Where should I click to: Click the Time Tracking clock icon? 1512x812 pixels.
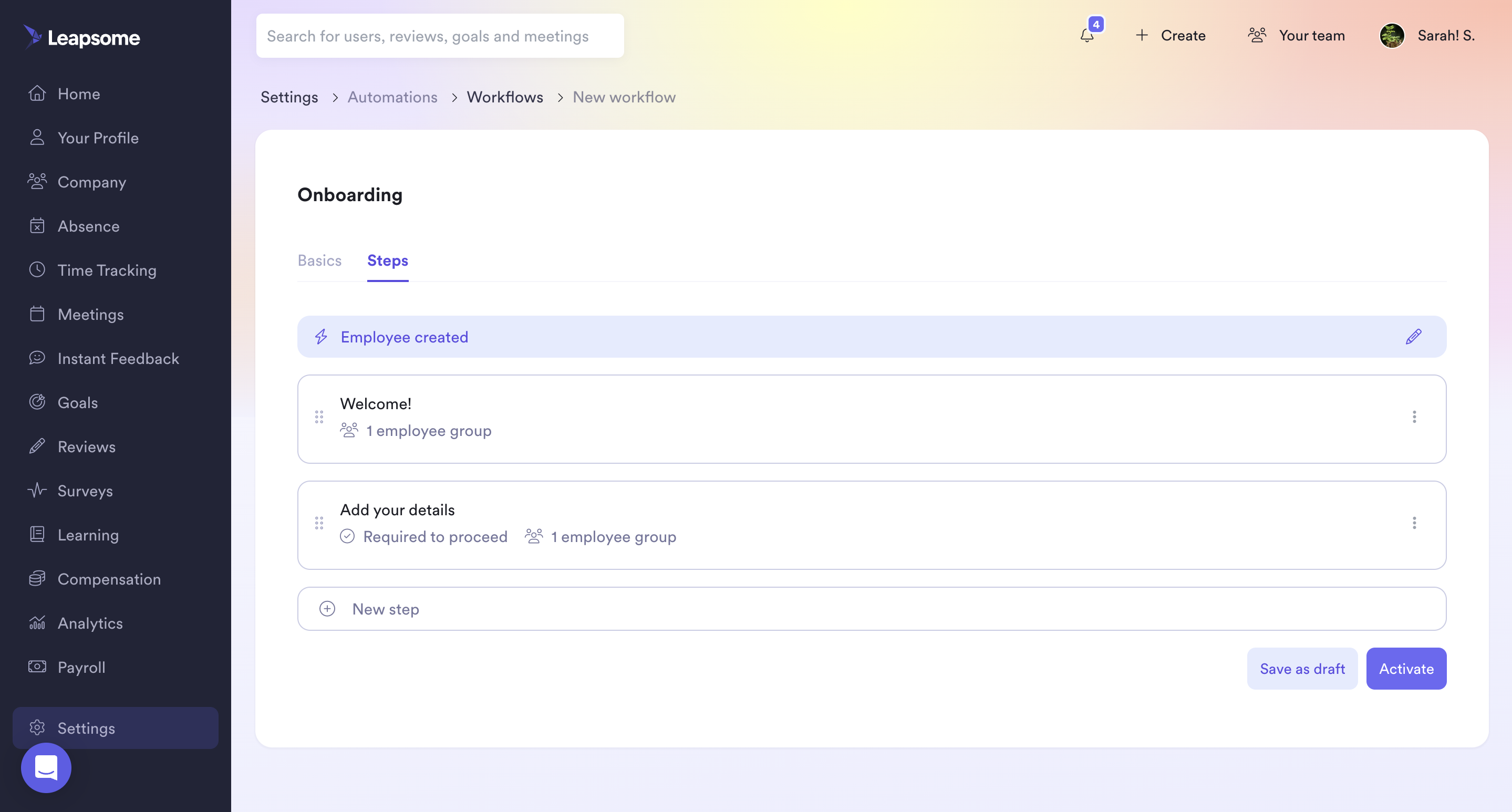pos(37,270)
